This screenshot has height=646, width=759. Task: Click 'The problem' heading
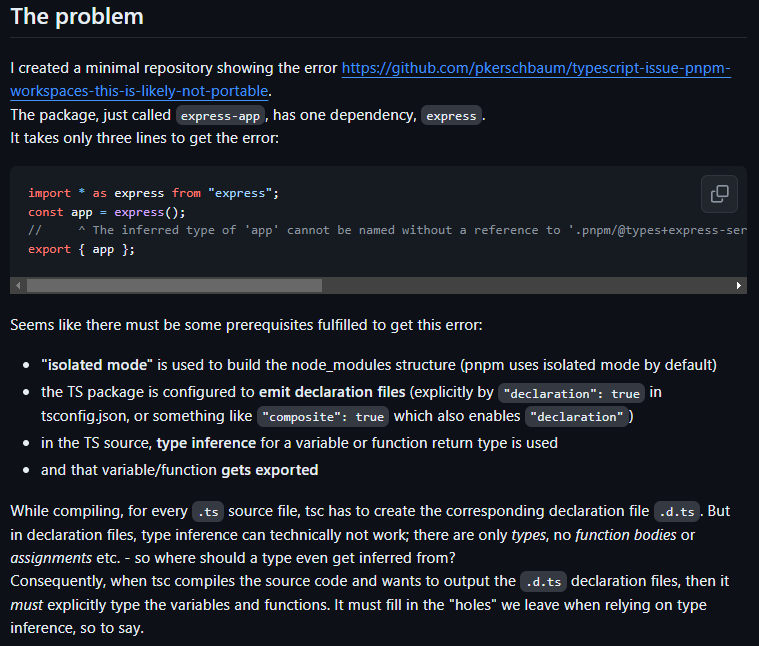pos(77,17)
